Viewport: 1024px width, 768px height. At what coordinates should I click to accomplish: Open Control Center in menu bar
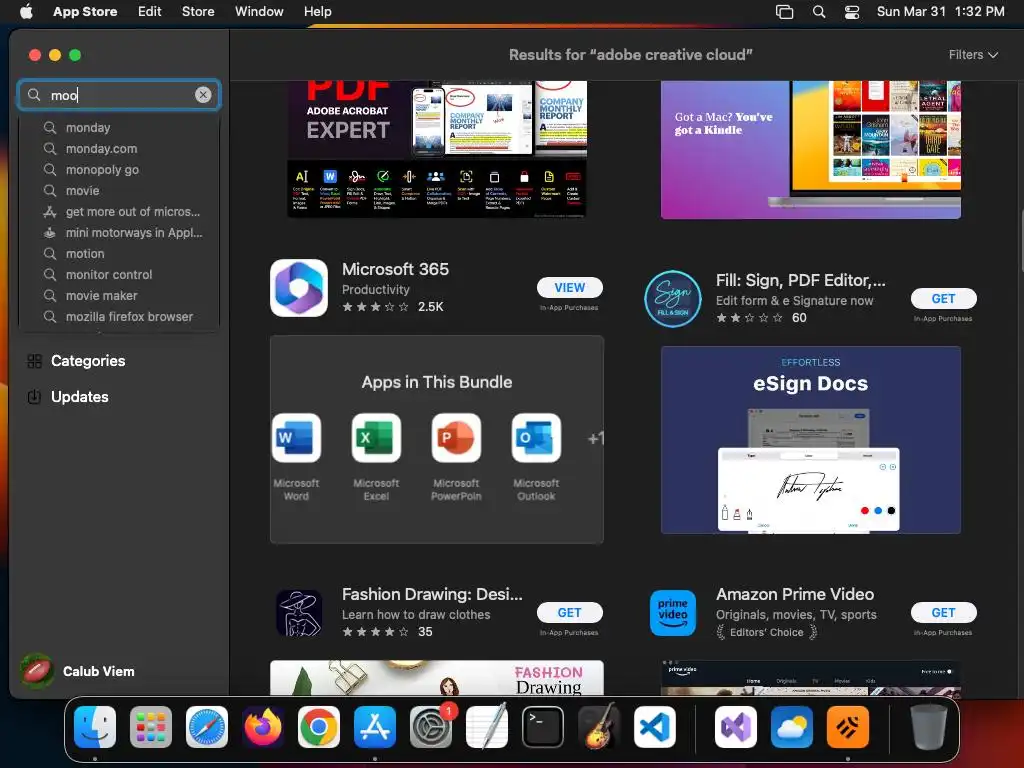(852, 12)
